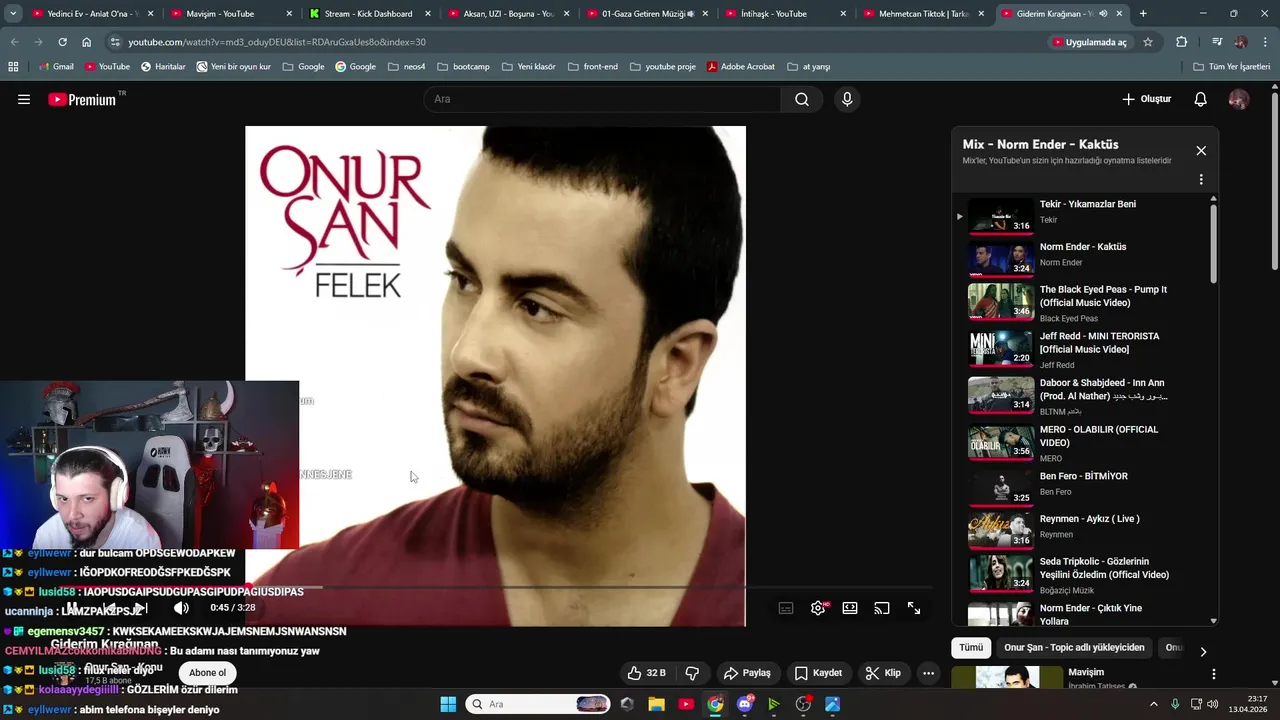Enter fullscreen in the video player

914,608
